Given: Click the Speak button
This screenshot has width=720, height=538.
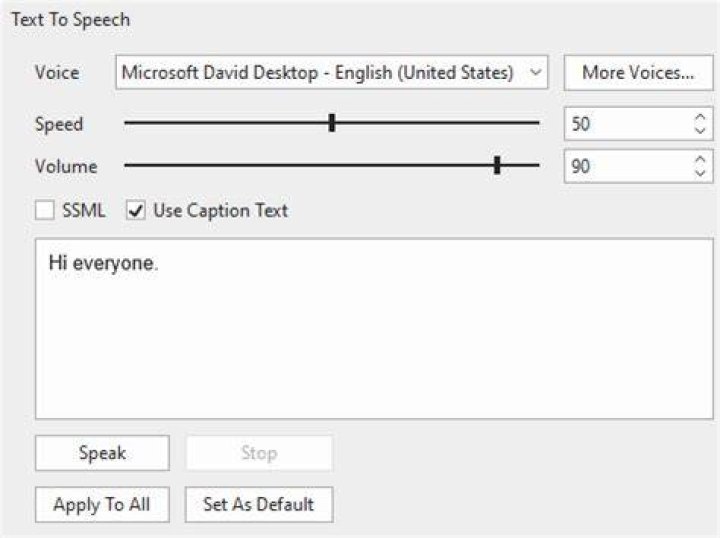Looking at the screenshot, I should pyautogui.click(x=102, y=453).
